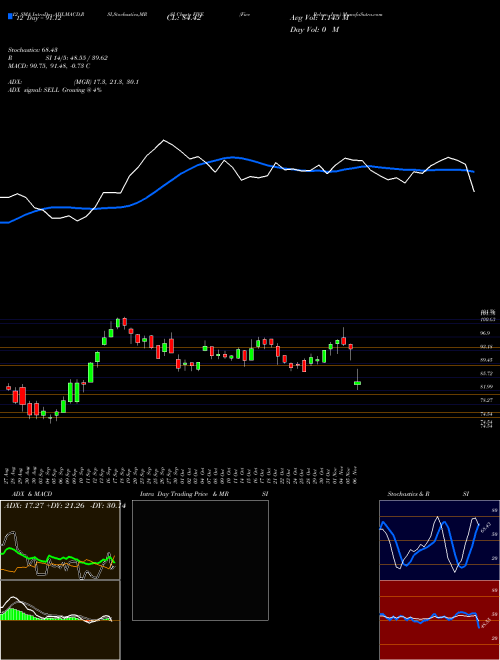Image resolution: width=500 pixels, height=660 pixels.
Task: Open the MACD histogram chart panel
Action: 60,620
